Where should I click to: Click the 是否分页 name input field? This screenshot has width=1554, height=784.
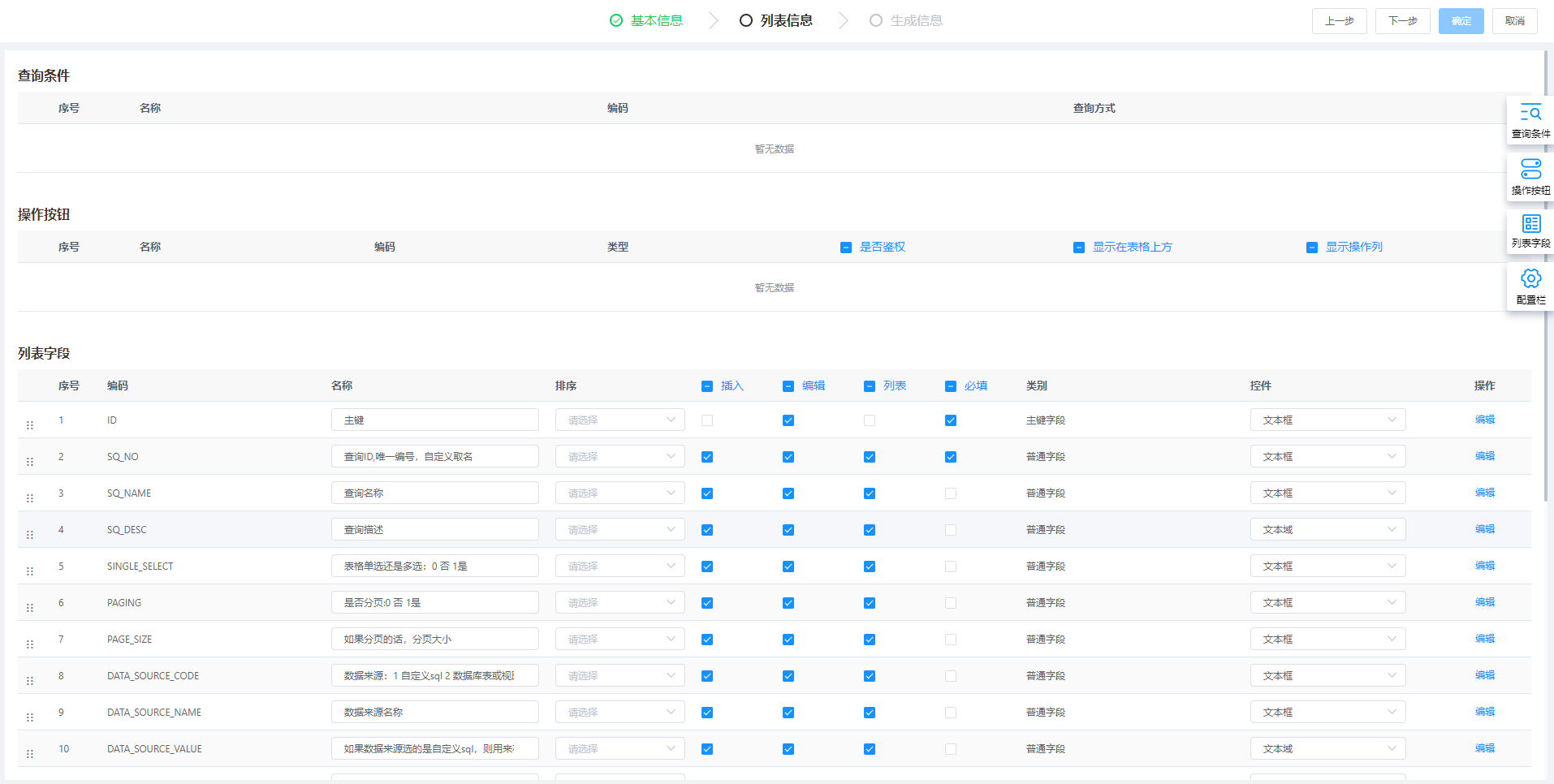tap(435, 602)
